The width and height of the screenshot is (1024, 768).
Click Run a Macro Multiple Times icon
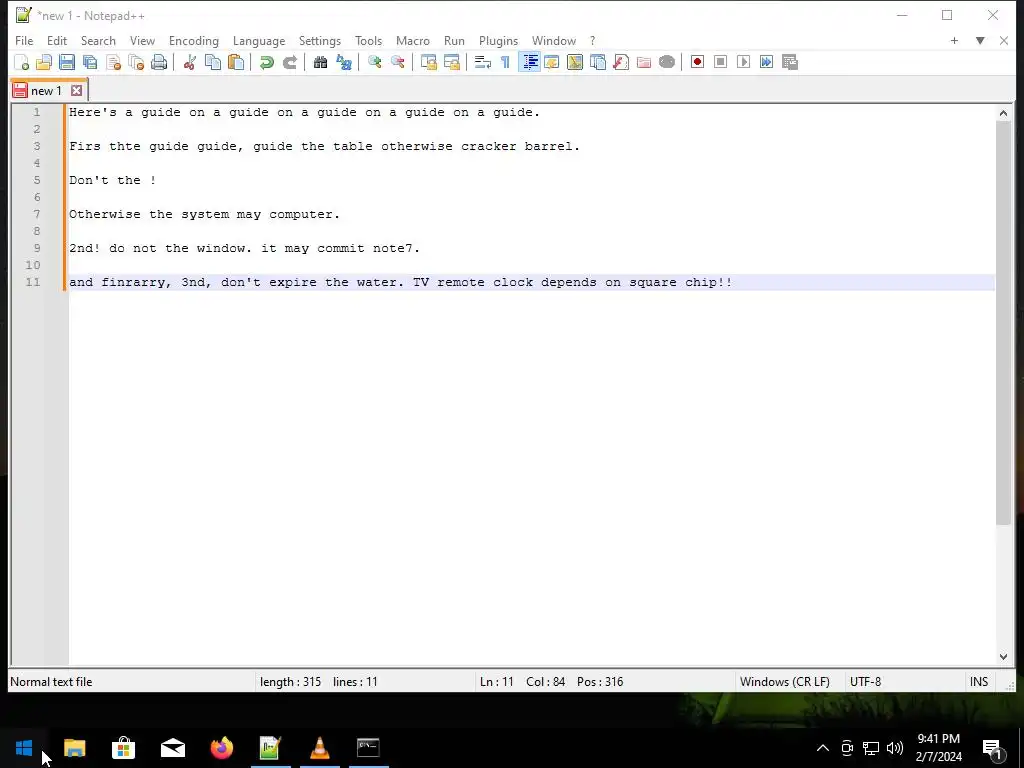point(767,62)
